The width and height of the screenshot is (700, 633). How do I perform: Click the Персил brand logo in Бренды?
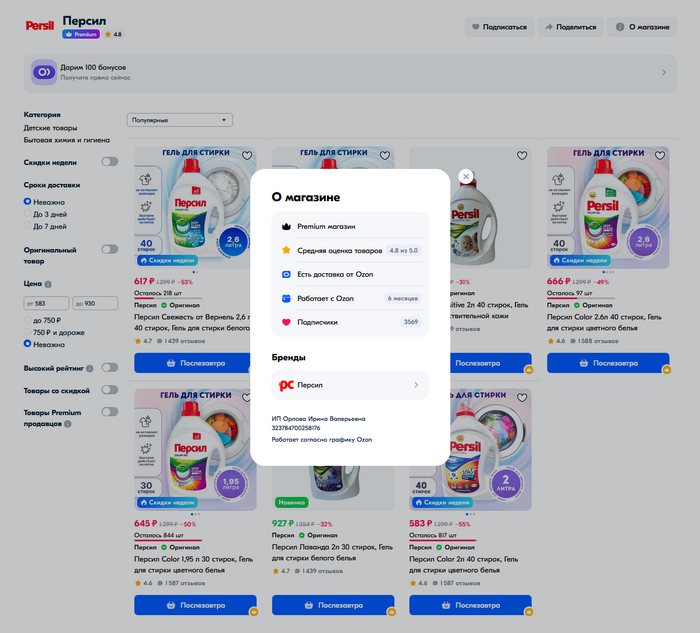coord(286,385)
